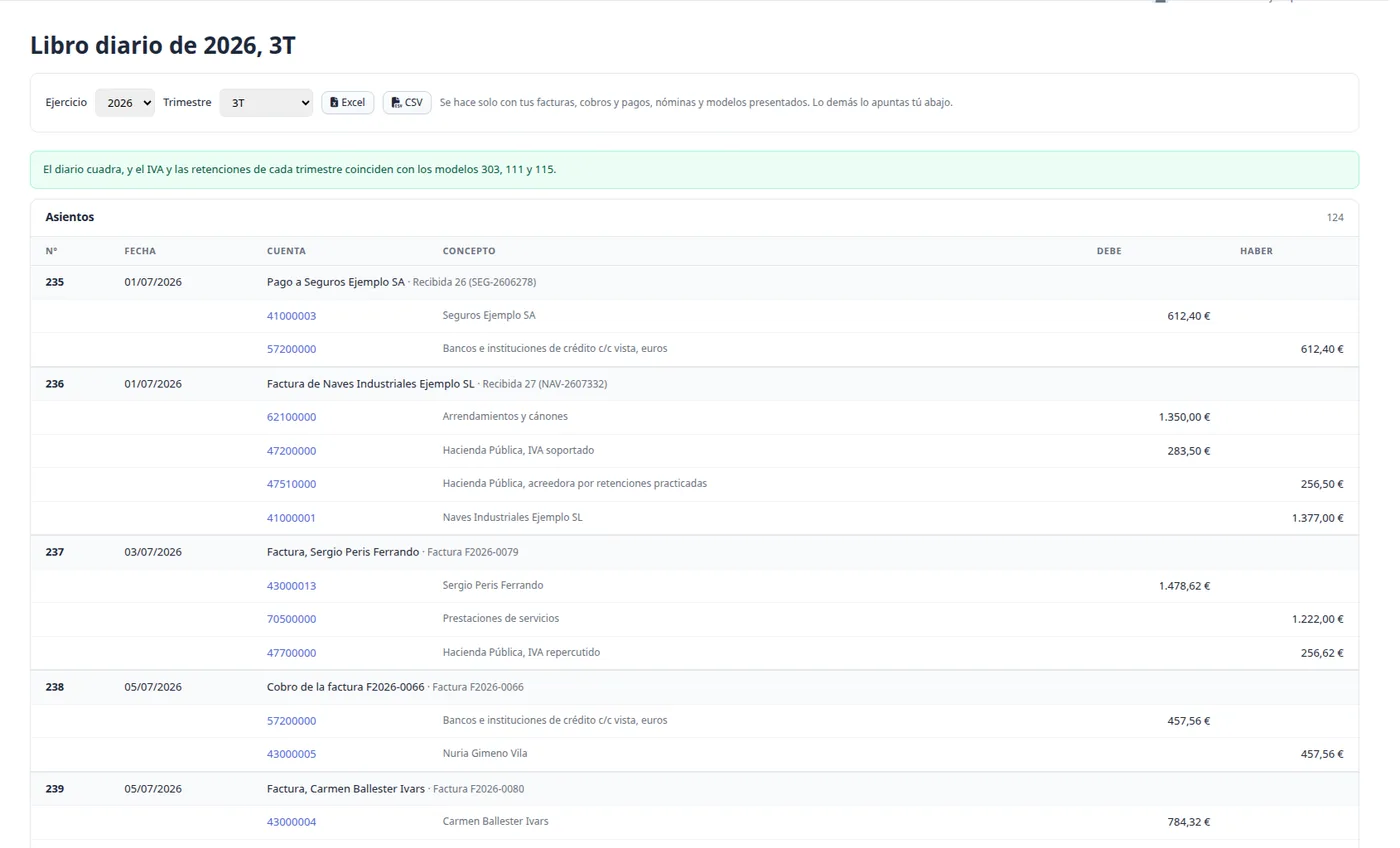Download the journal with the CSV button
This screenshot has height=848, width=1400.
[x=407, y=103]
